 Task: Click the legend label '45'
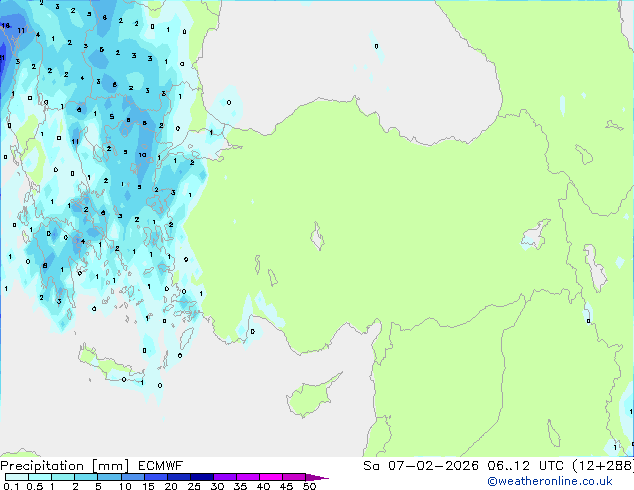tap(286, 486)
